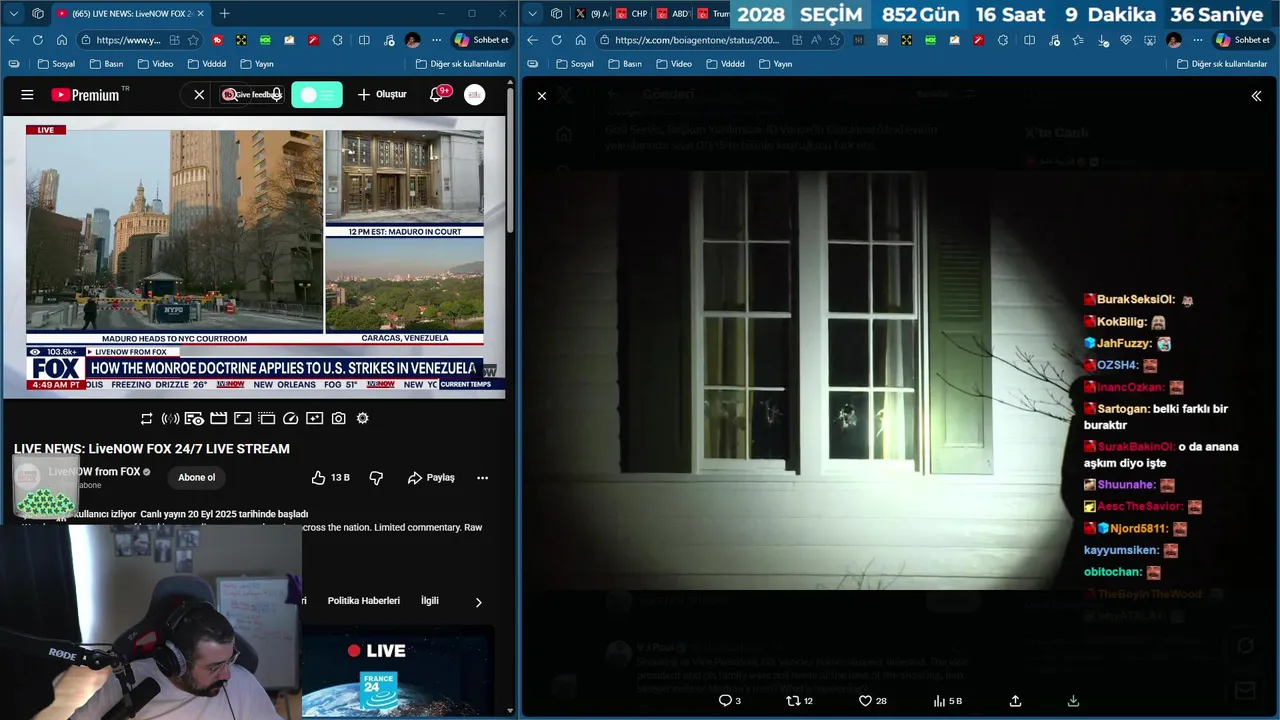1280x720 pixels.
Task: Click the dashed-frame icon under the video
Action: click(x=266, y=418)
